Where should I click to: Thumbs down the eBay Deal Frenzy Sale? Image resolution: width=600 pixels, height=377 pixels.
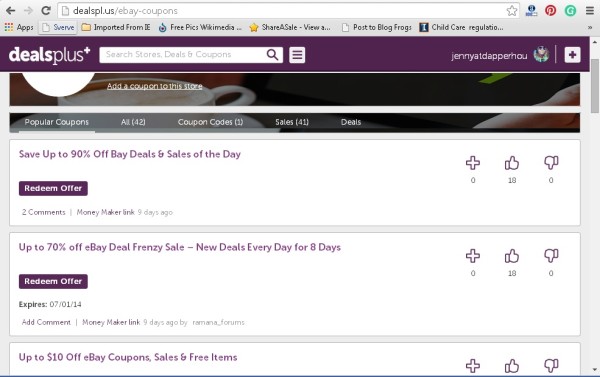pyautogui.click(x=551, y=256)
